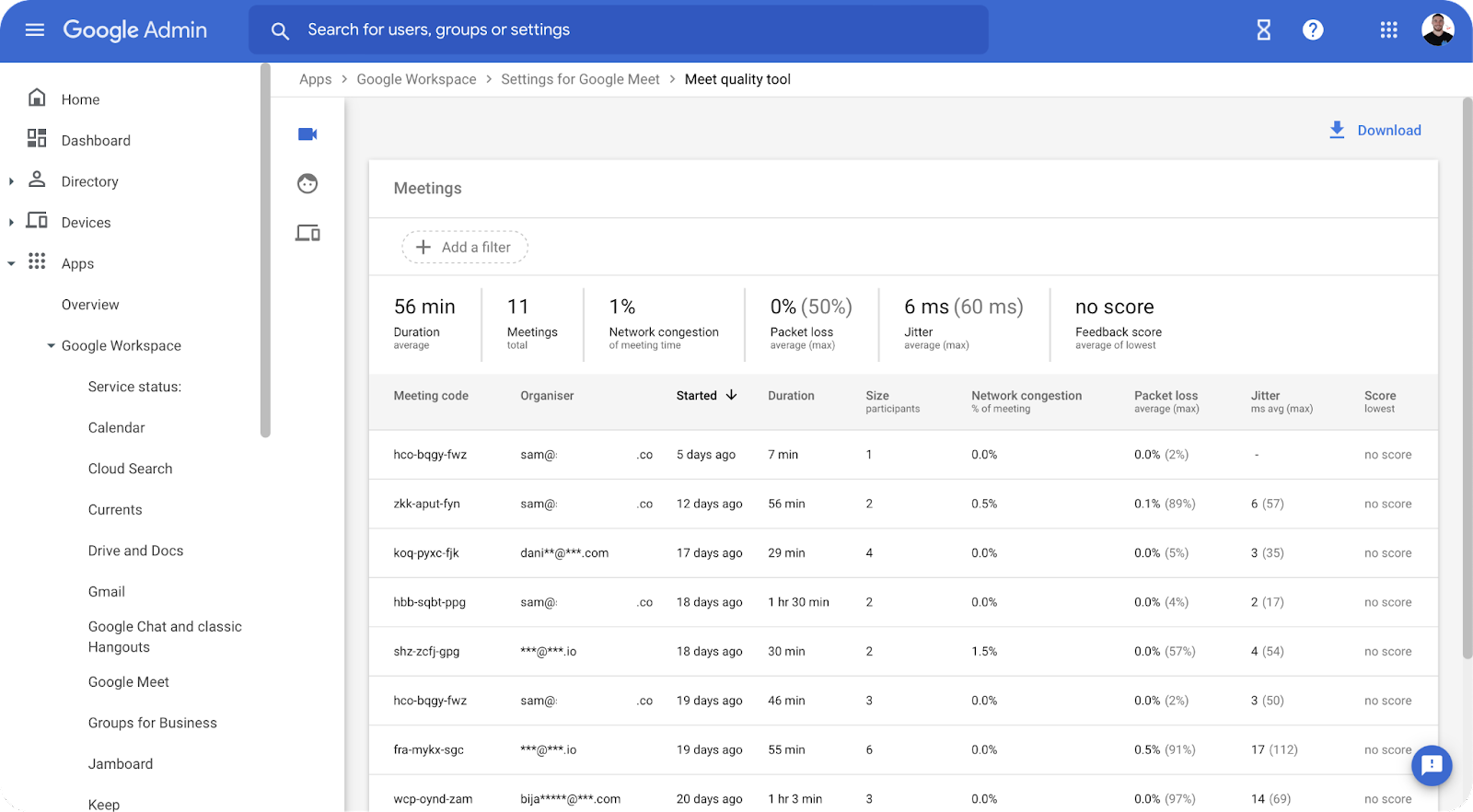This screenshot has height=812, width=1473.
Task: Collapse the Apps tree arrow
Action: [x=11, y=263]
